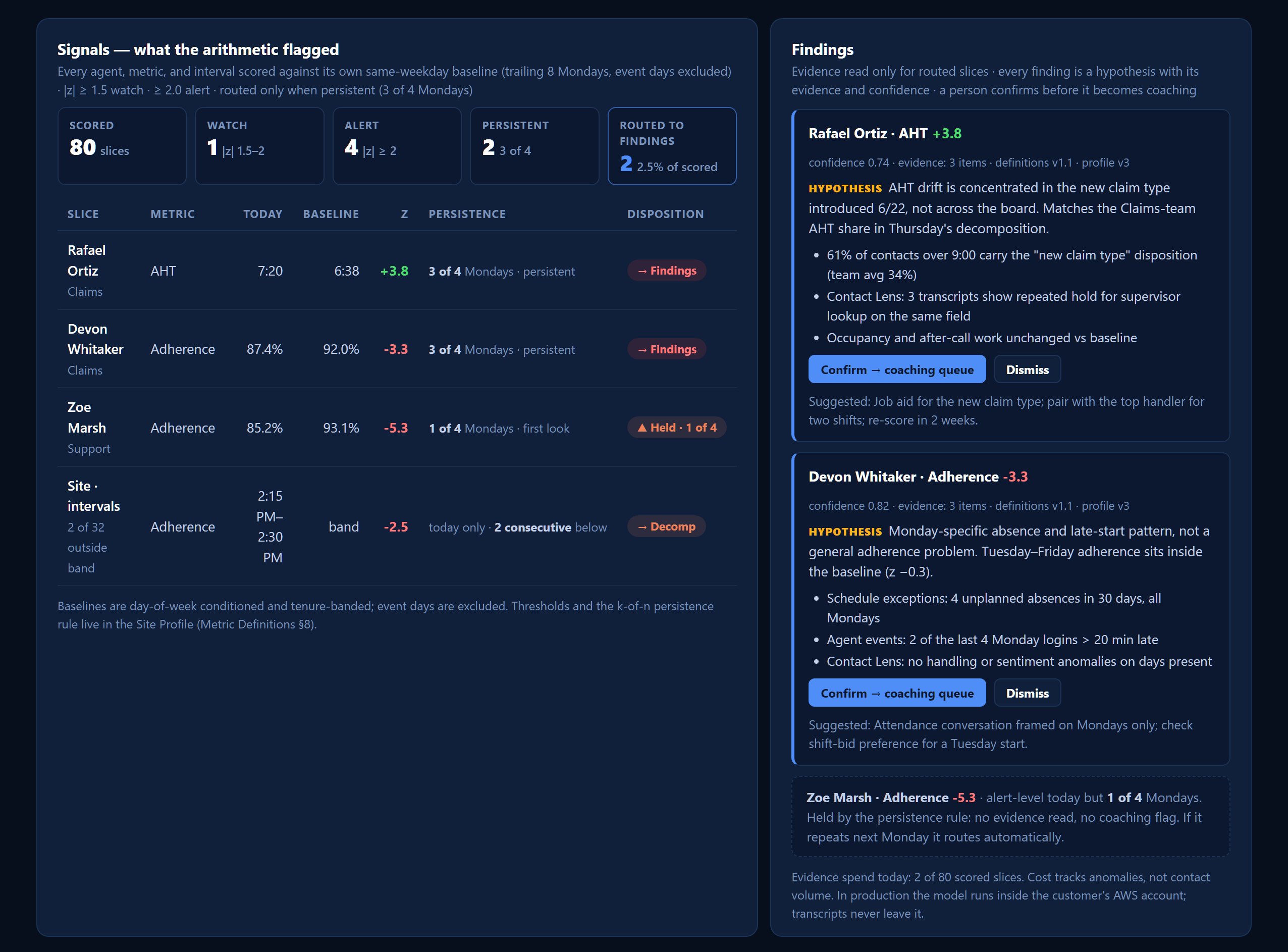Open Findings pill in Devon Whitaker row
1288x952 pixels.
tap(667, 349)
